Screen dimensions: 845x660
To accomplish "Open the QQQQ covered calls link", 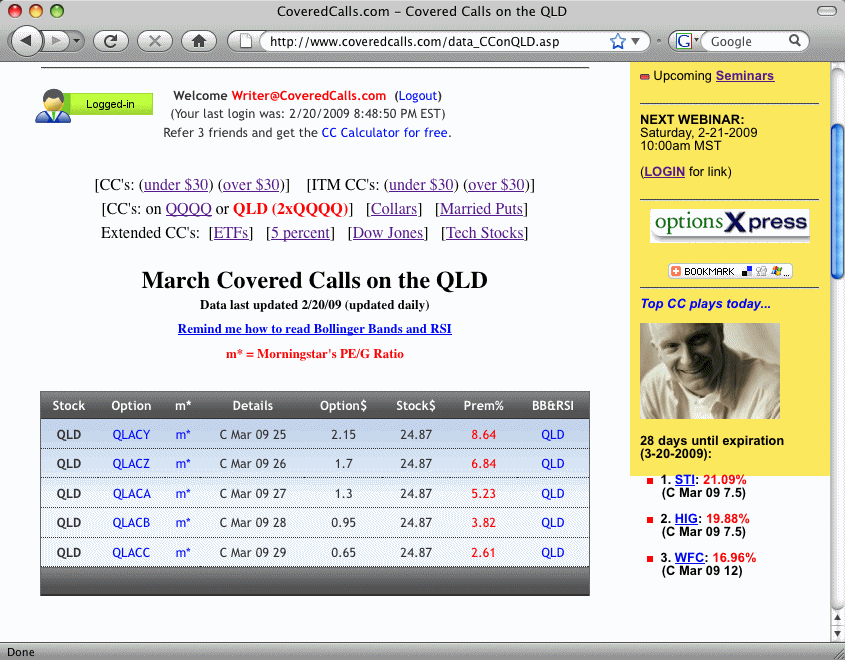I will [x=189, y=209].
